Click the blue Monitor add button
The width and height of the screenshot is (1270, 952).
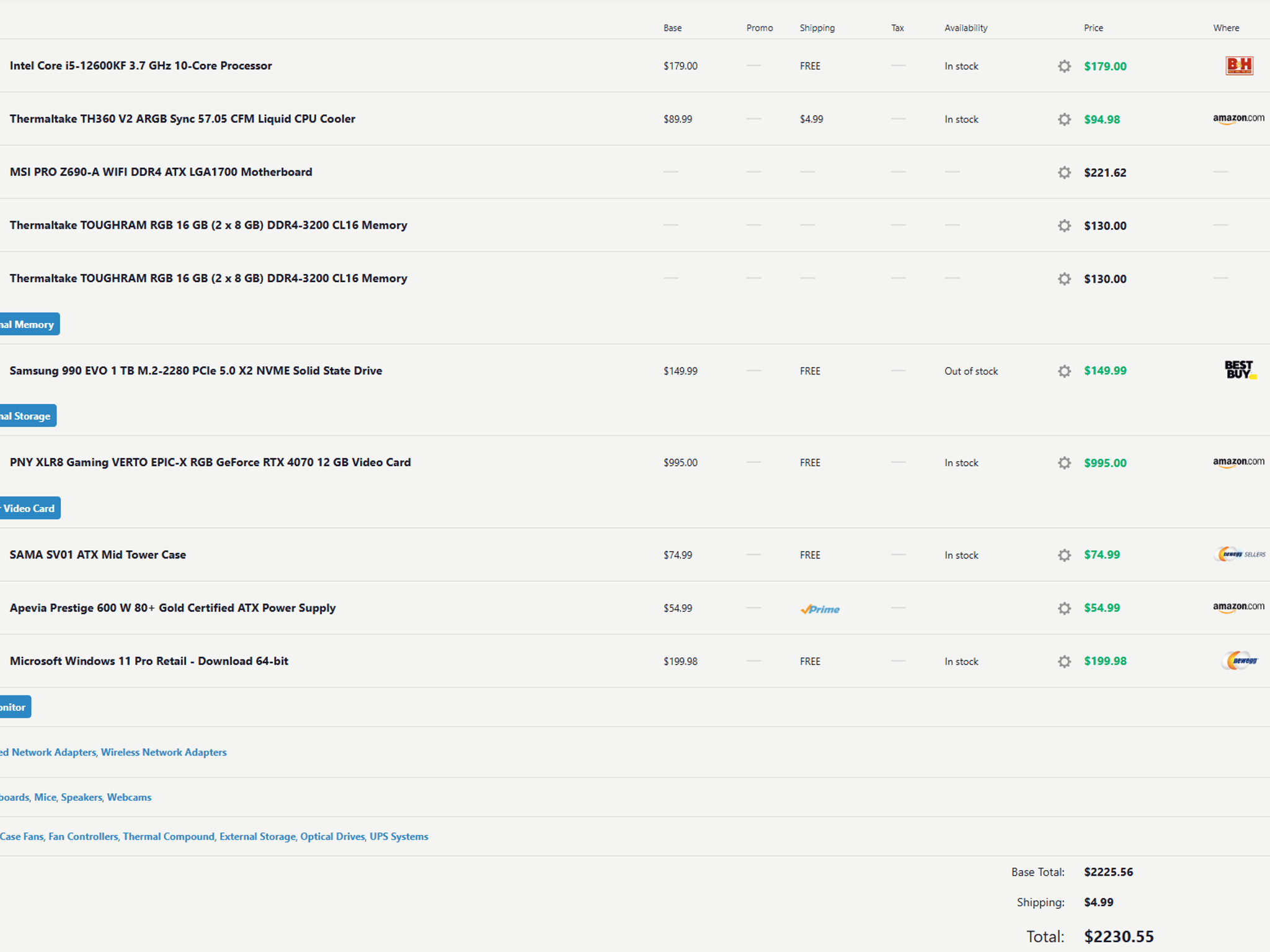pos(15,707)
